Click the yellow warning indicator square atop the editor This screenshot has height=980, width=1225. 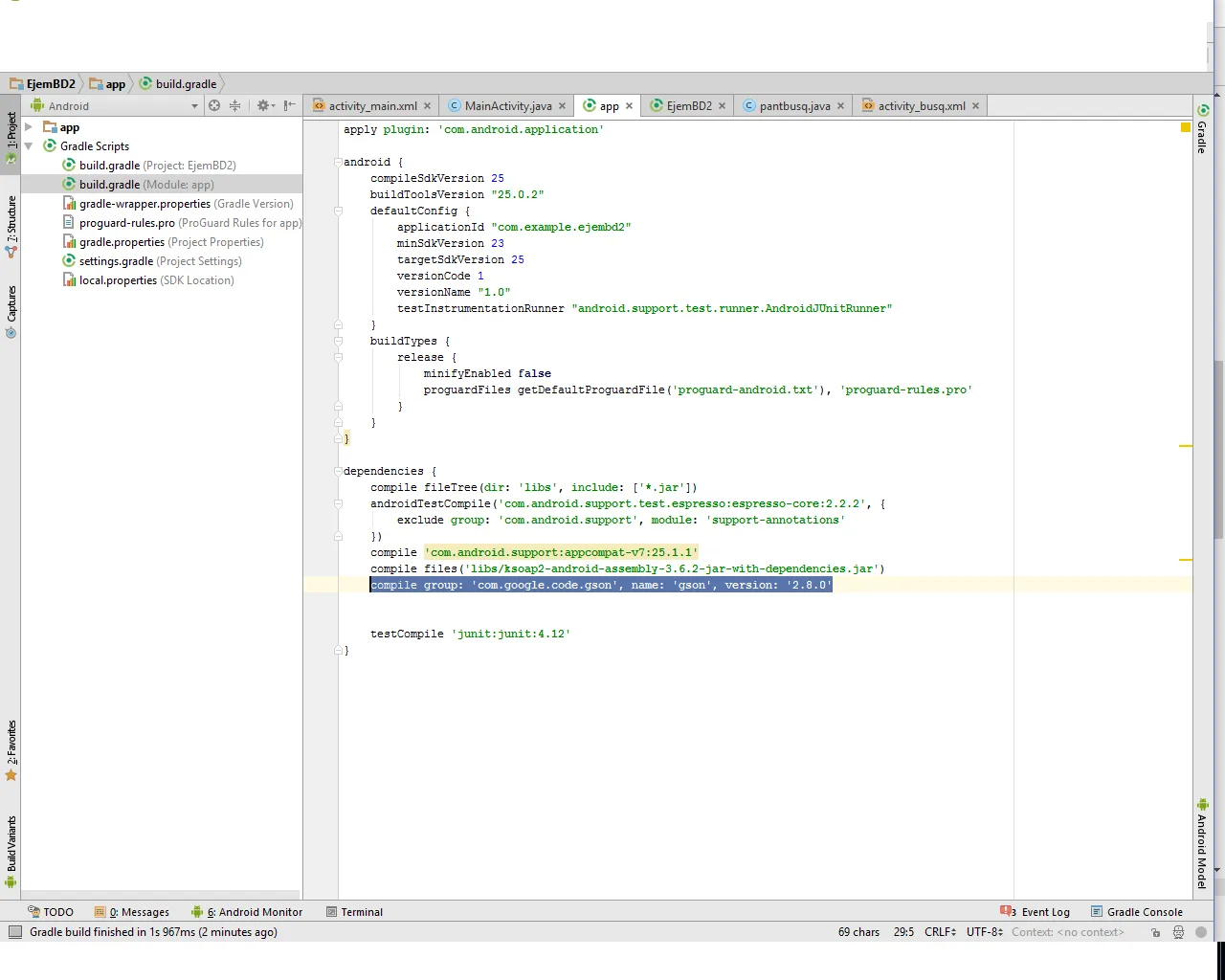pos(1186,127)
